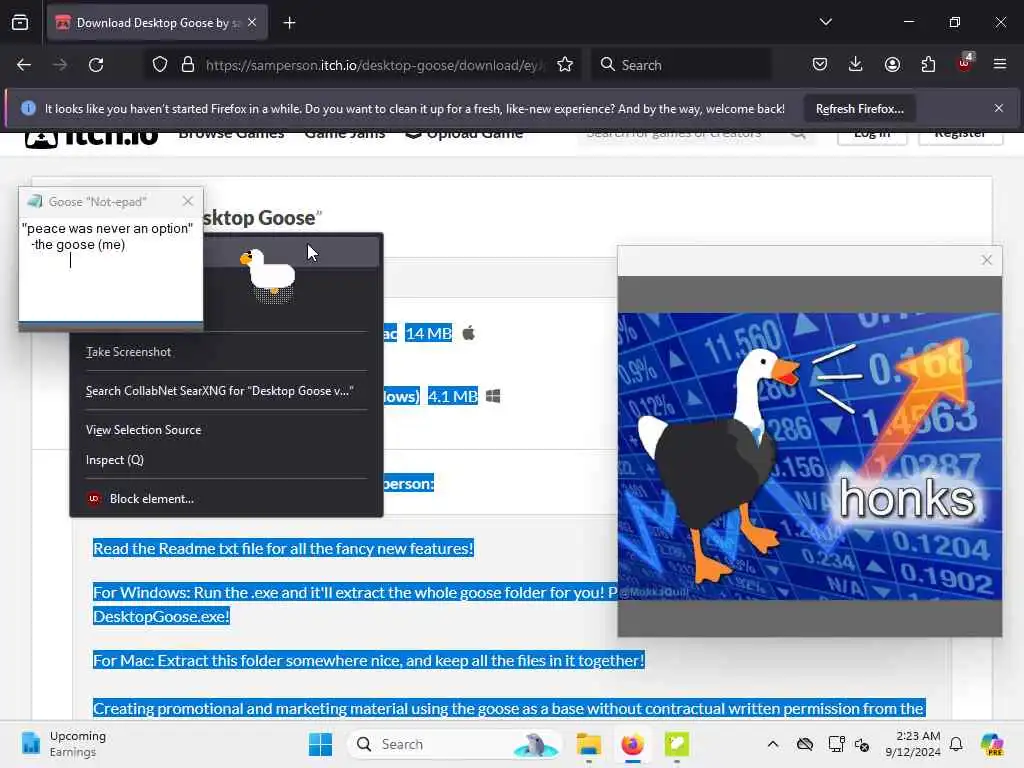This screenshot has height=768, width=1024.
Task: Click the Firefox Search box in the toolbar
Action: (681, 65)
